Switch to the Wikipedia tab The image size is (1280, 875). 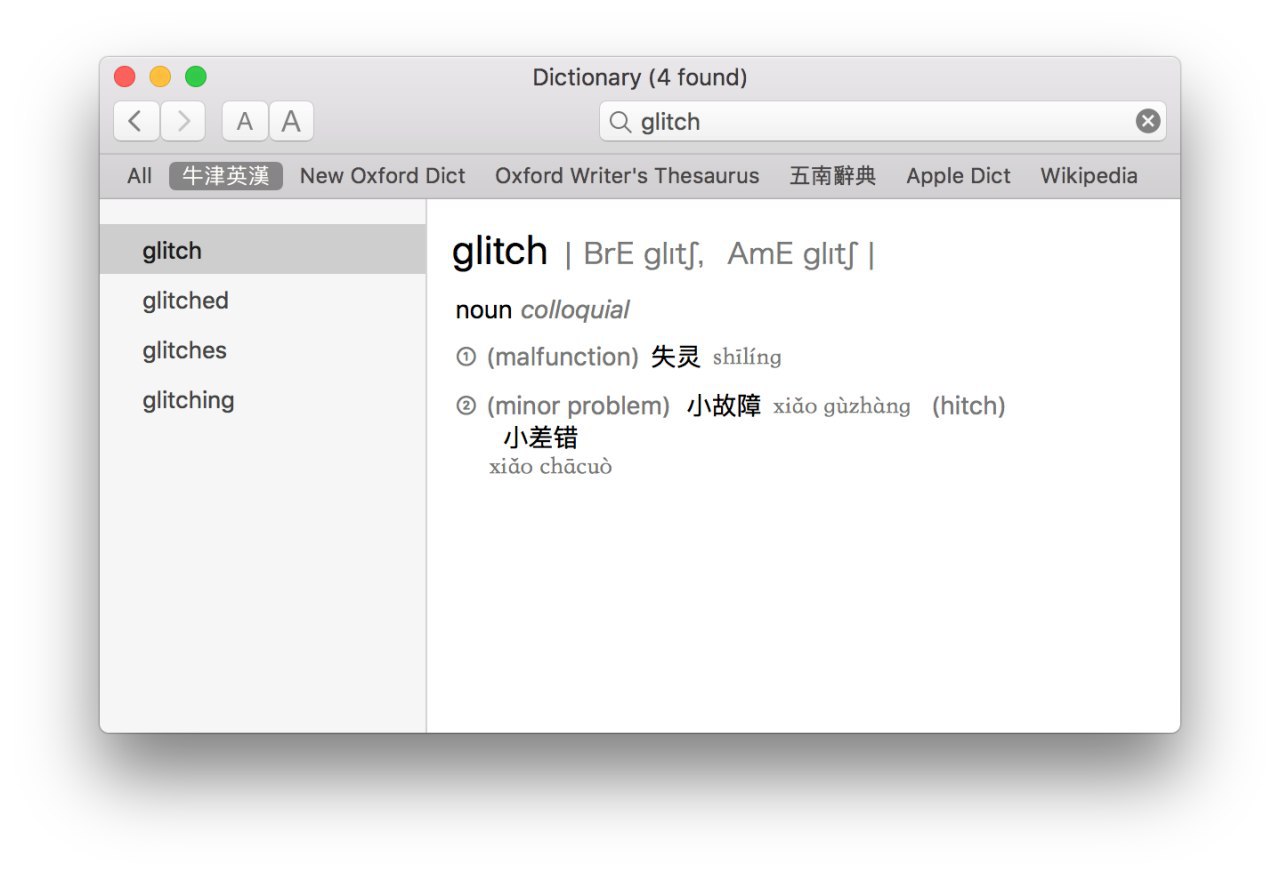click(x=1088, y=176)
